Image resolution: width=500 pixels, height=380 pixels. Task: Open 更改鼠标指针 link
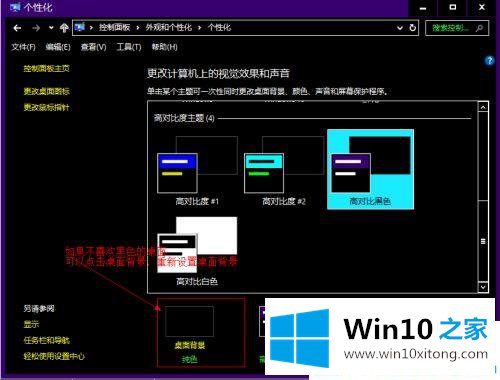(x=46, y=107)
